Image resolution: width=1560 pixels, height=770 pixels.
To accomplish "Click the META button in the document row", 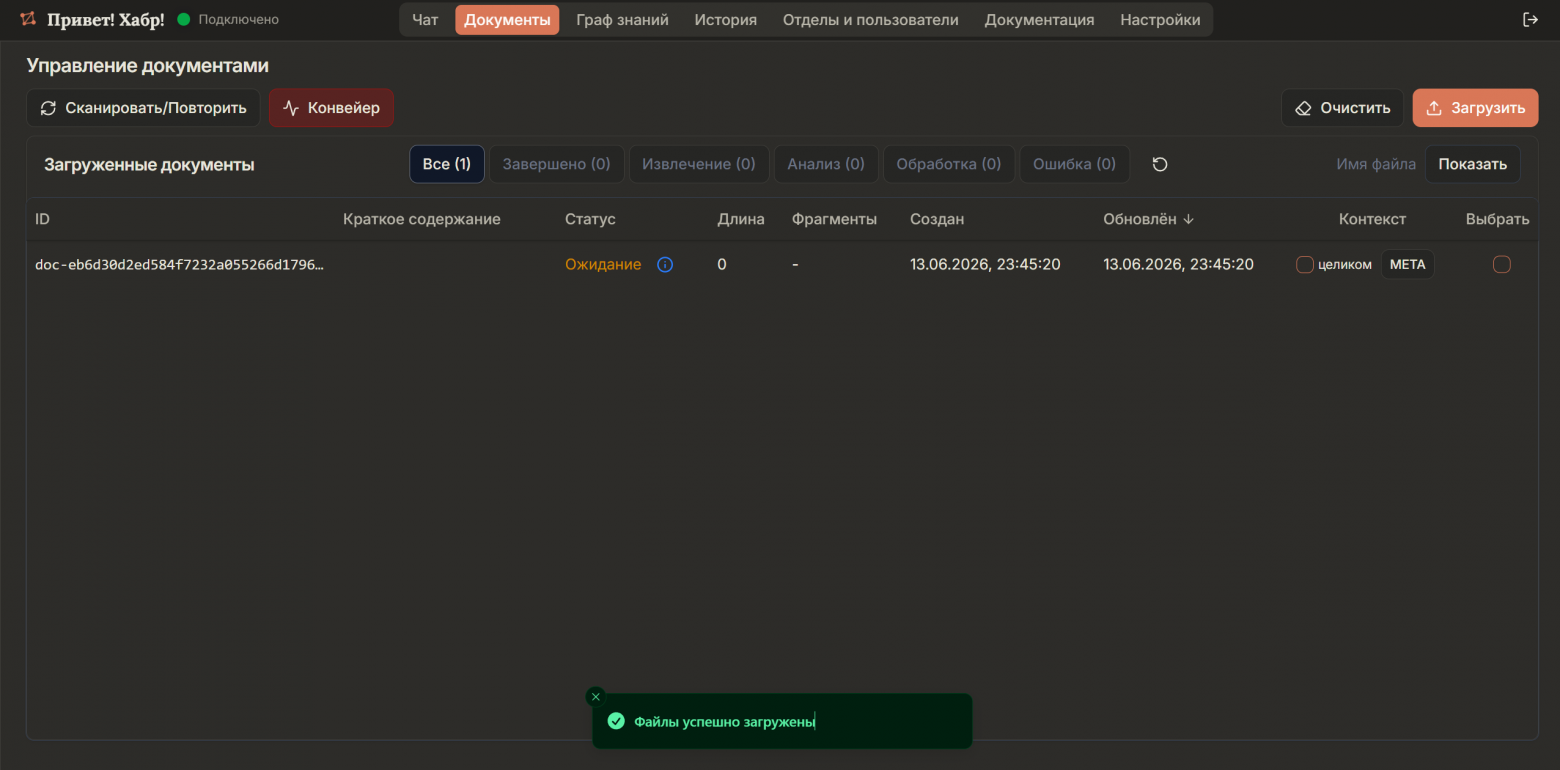I will coord(1408,265).
